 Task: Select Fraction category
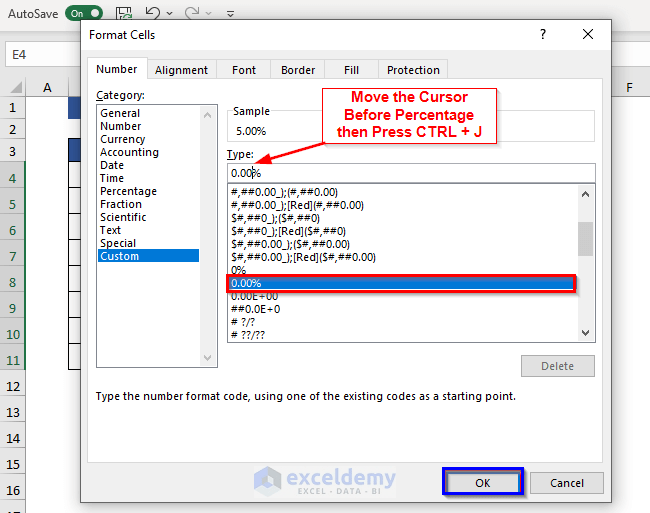[148, 204]
